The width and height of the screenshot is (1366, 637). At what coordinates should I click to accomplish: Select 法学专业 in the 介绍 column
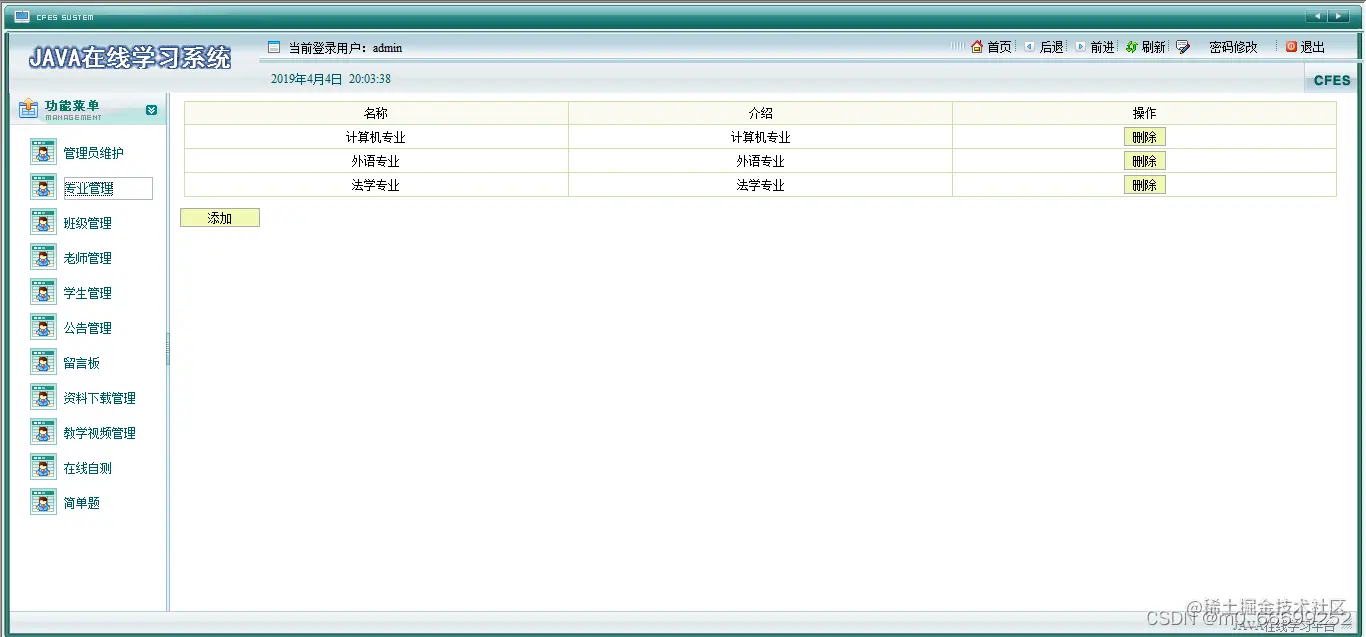[760, 185]
